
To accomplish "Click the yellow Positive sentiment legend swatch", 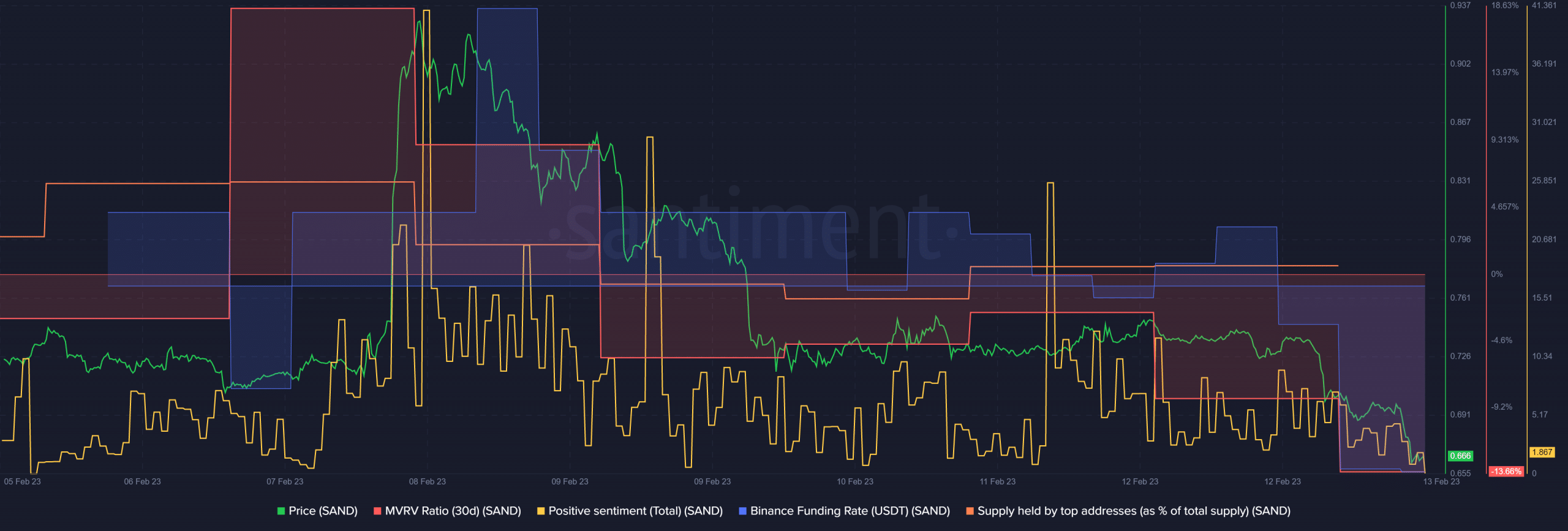I will (541, 511).
